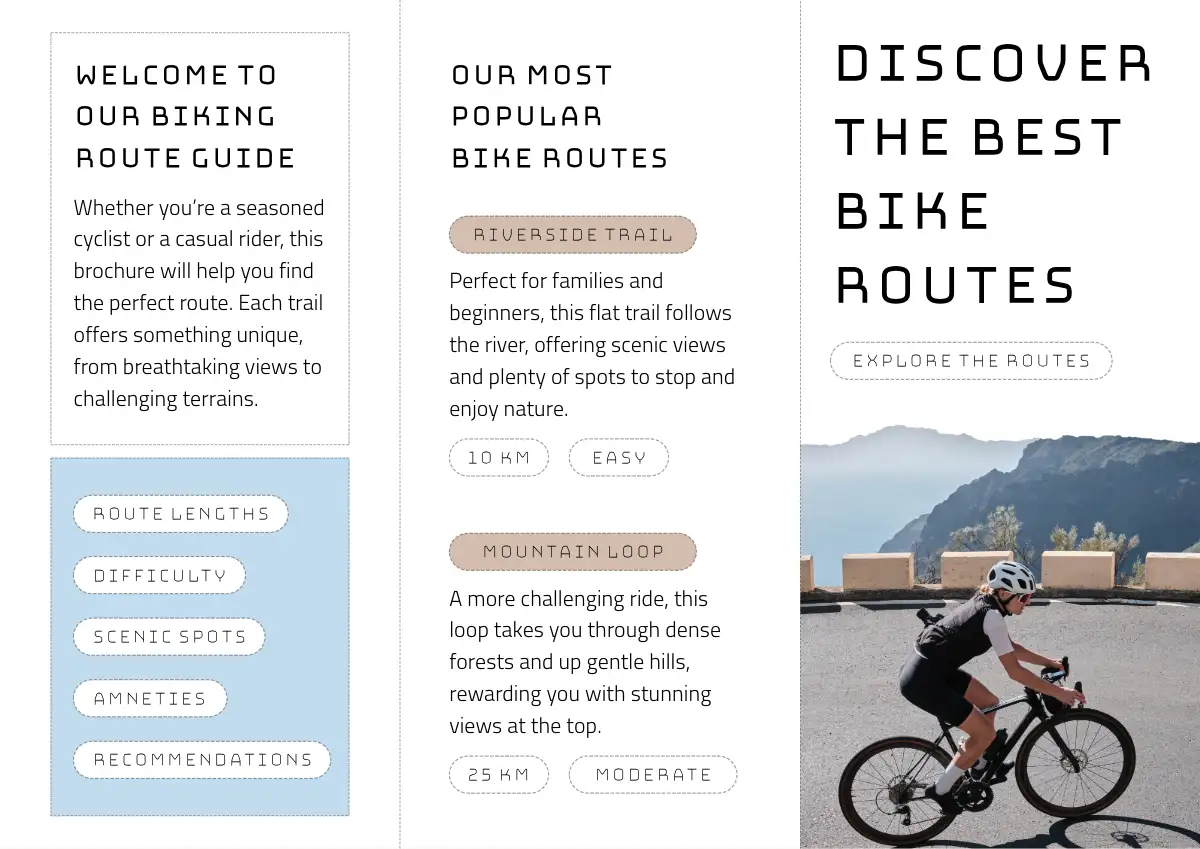Click the Welcome to Our Biking Route Guide heading
Screen dimensions: 1200x849
(185, 116)
